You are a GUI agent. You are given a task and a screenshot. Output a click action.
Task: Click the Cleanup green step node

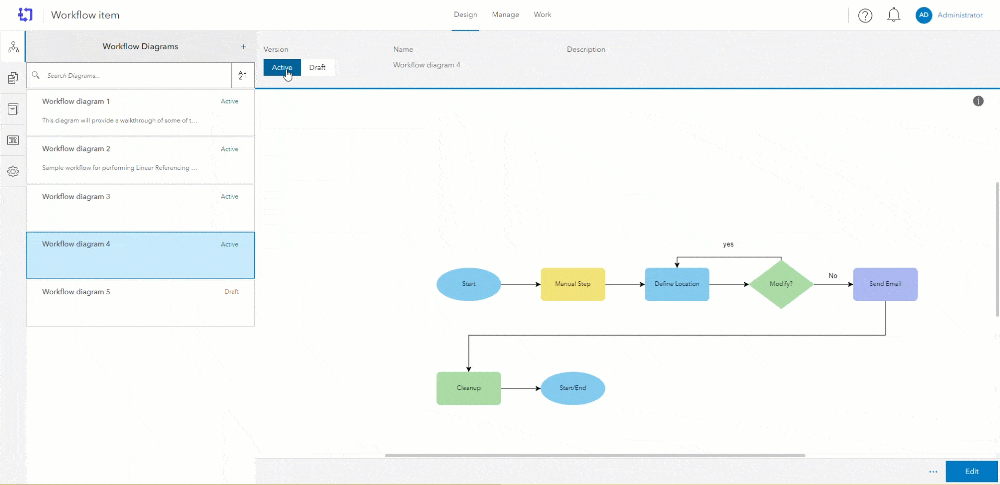[x=469, y=388]
